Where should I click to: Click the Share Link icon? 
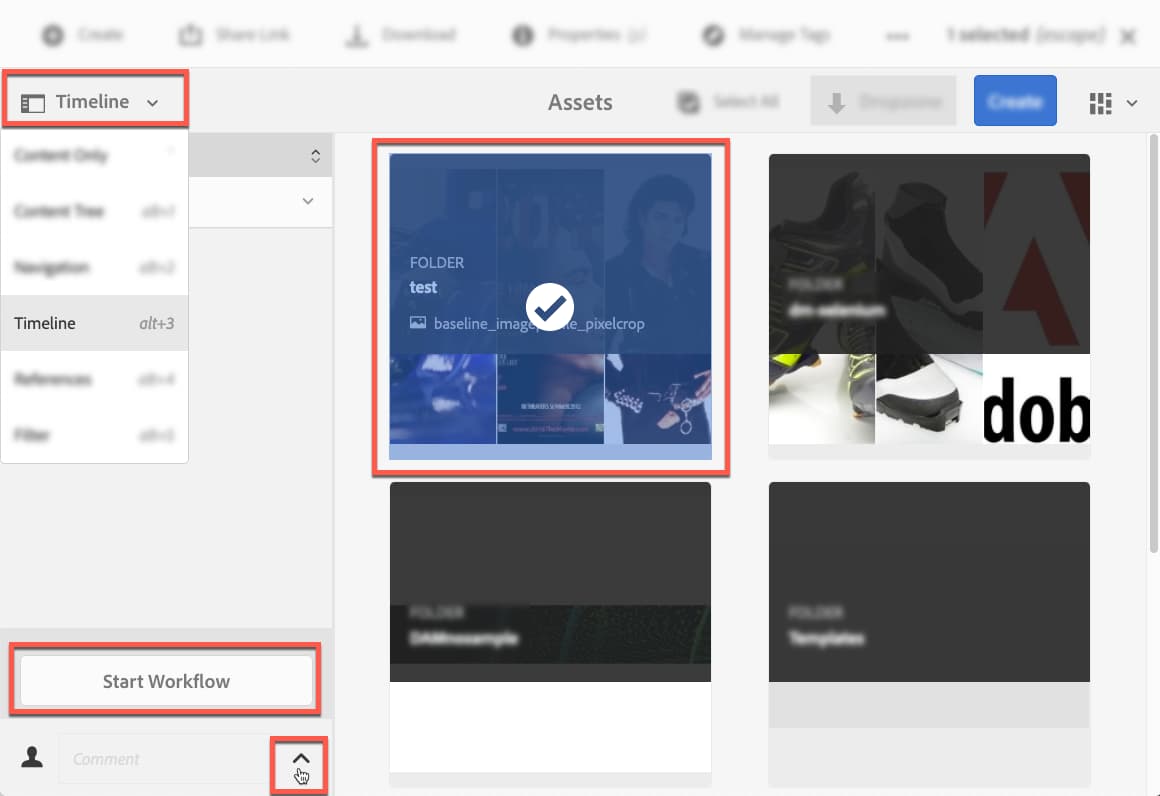point(190,34)
